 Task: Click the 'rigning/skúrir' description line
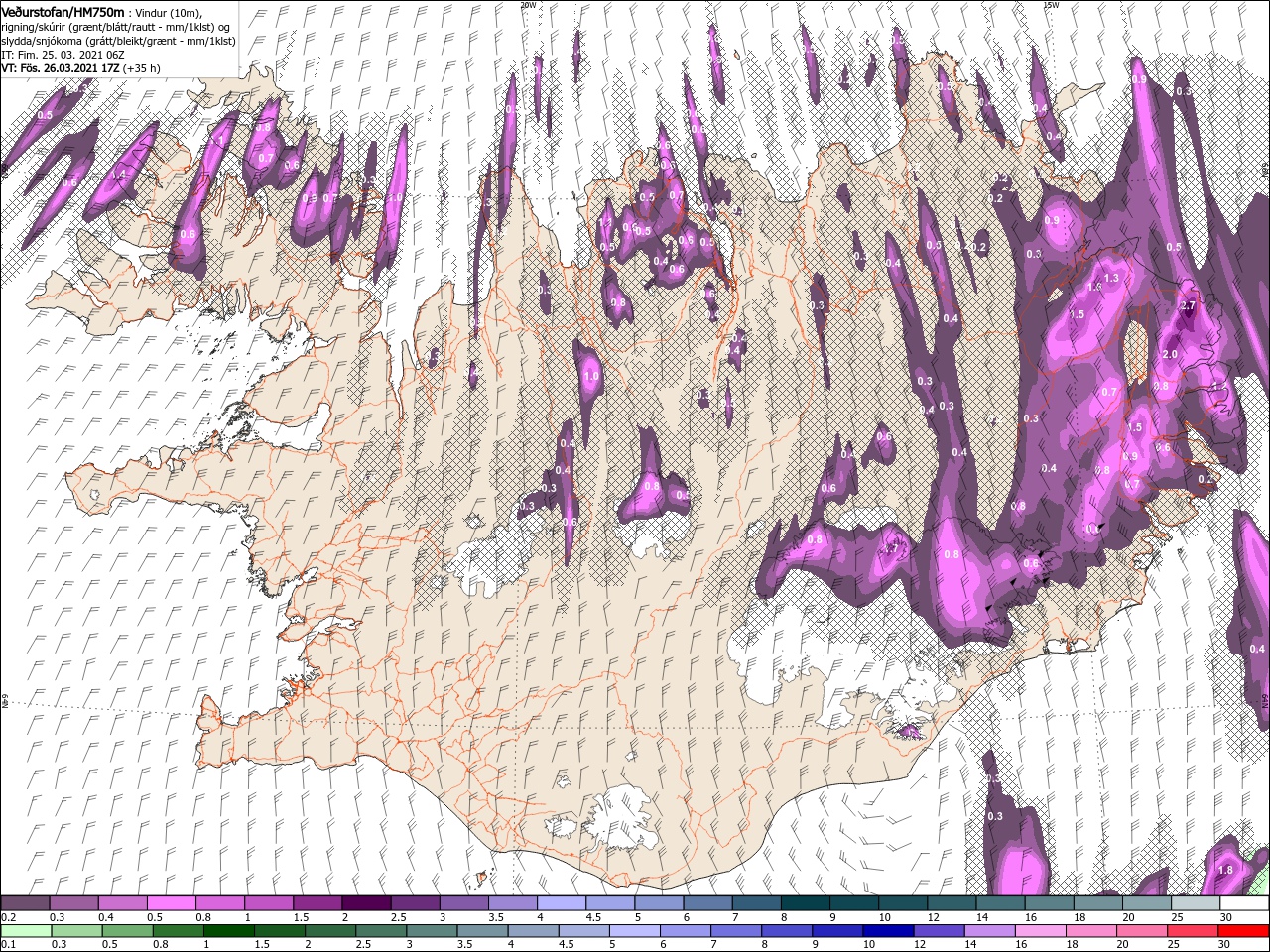click(116, 26)
